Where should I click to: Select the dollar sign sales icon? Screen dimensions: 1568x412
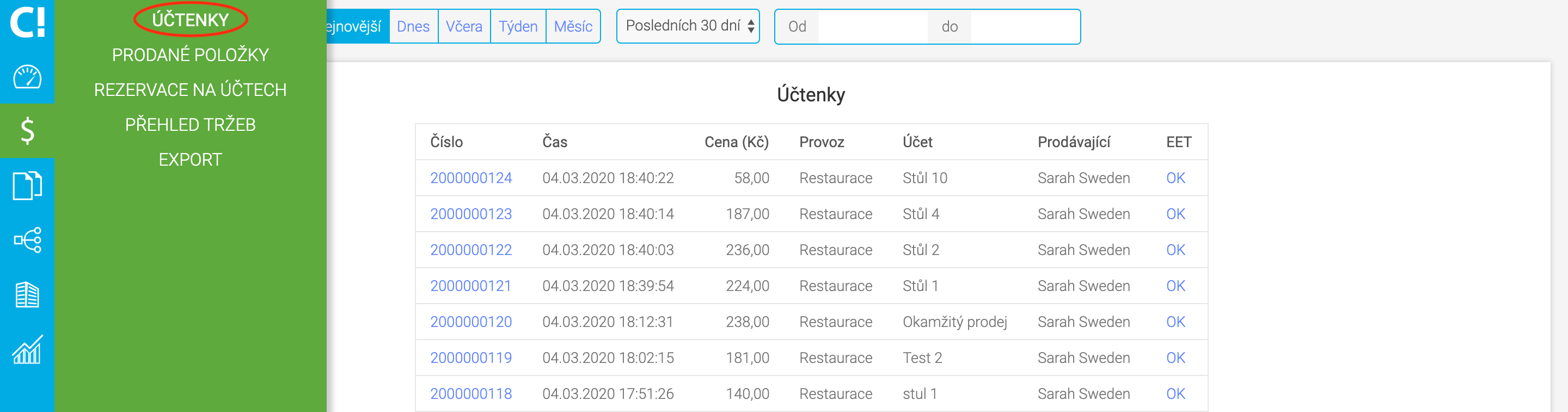point(27,130)
